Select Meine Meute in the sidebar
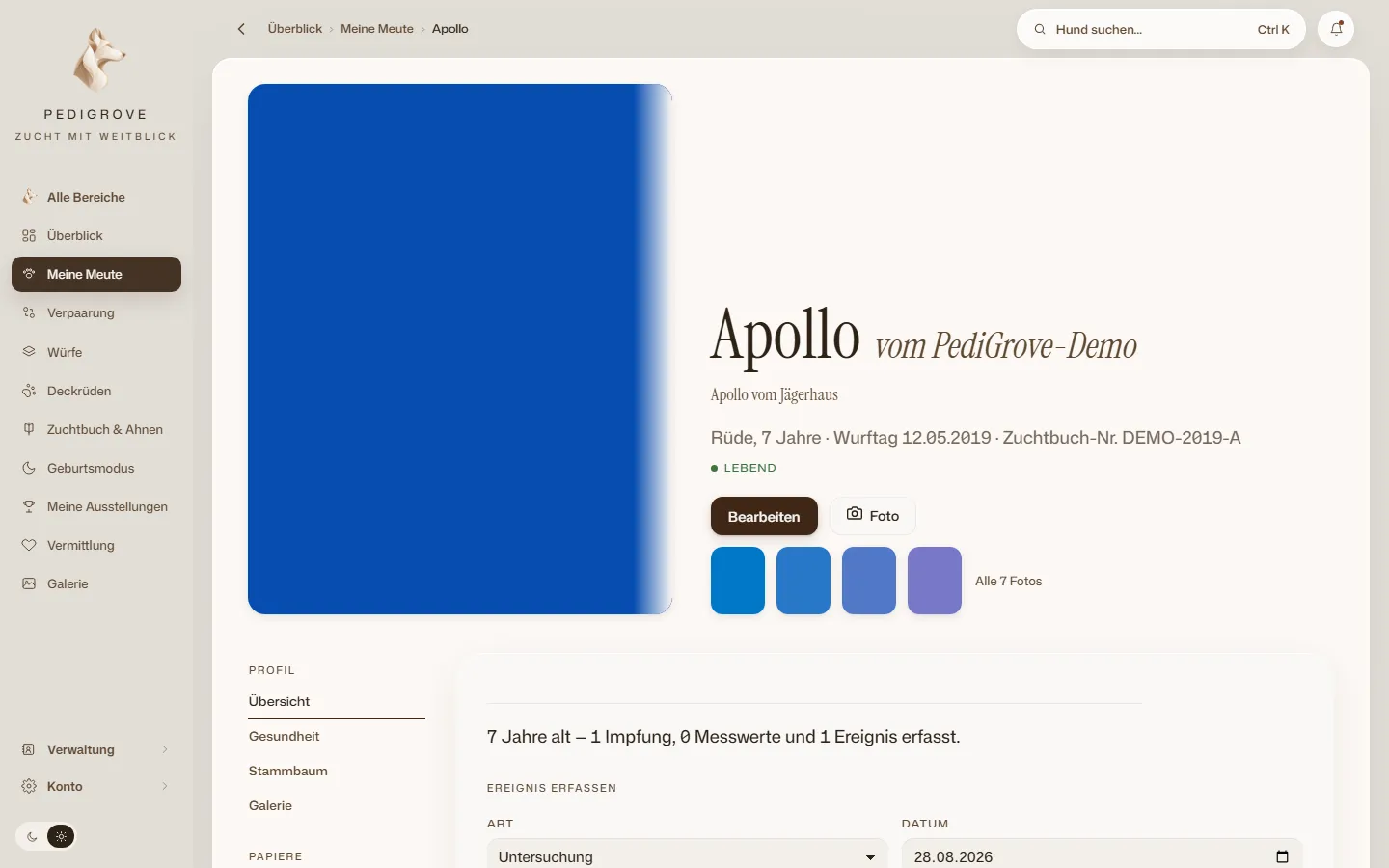1389x868 pixels. tap(96, 274)
